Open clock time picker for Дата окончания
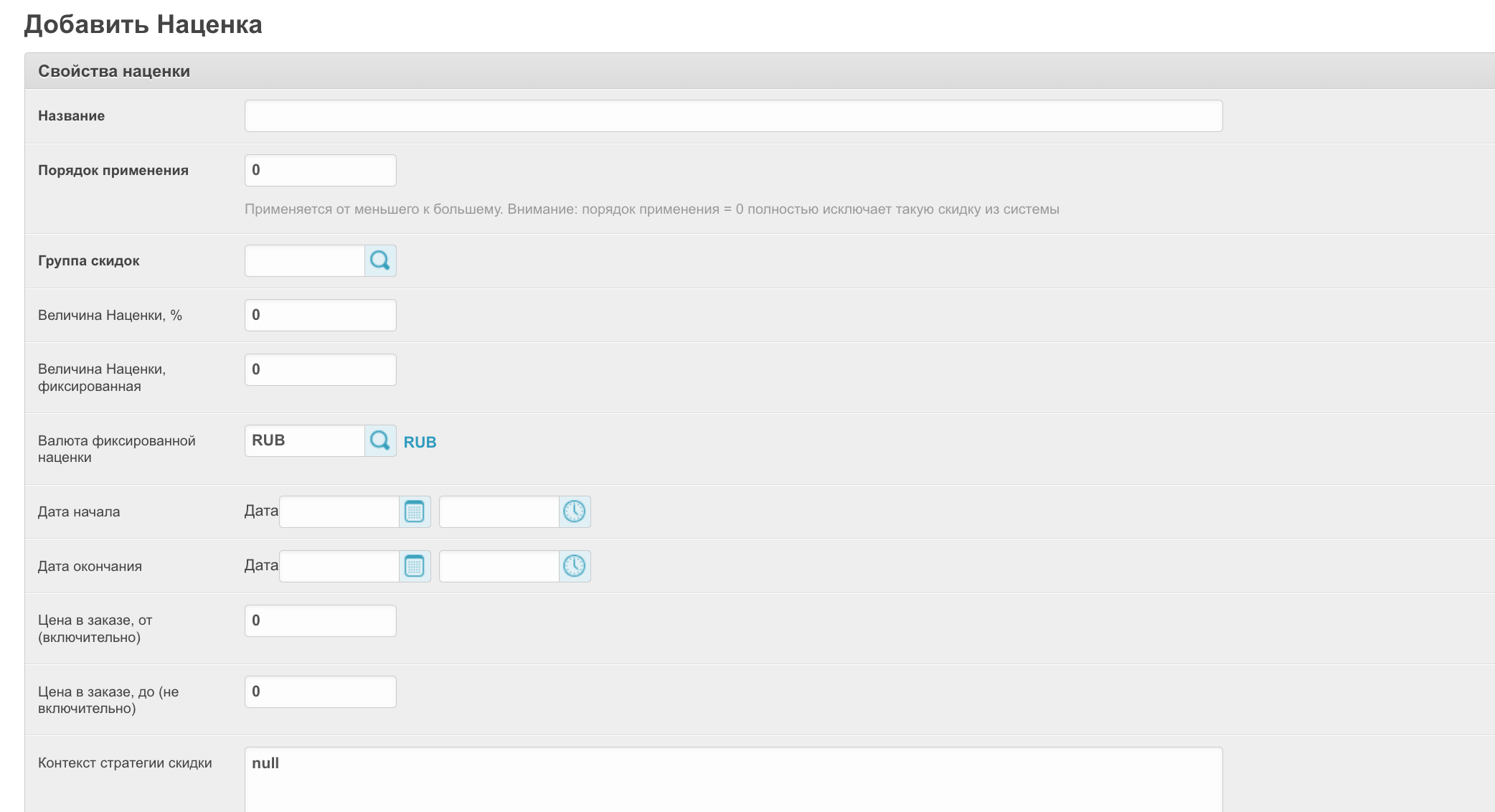This screenshot has height=812, width=1495. pos(575,566)
